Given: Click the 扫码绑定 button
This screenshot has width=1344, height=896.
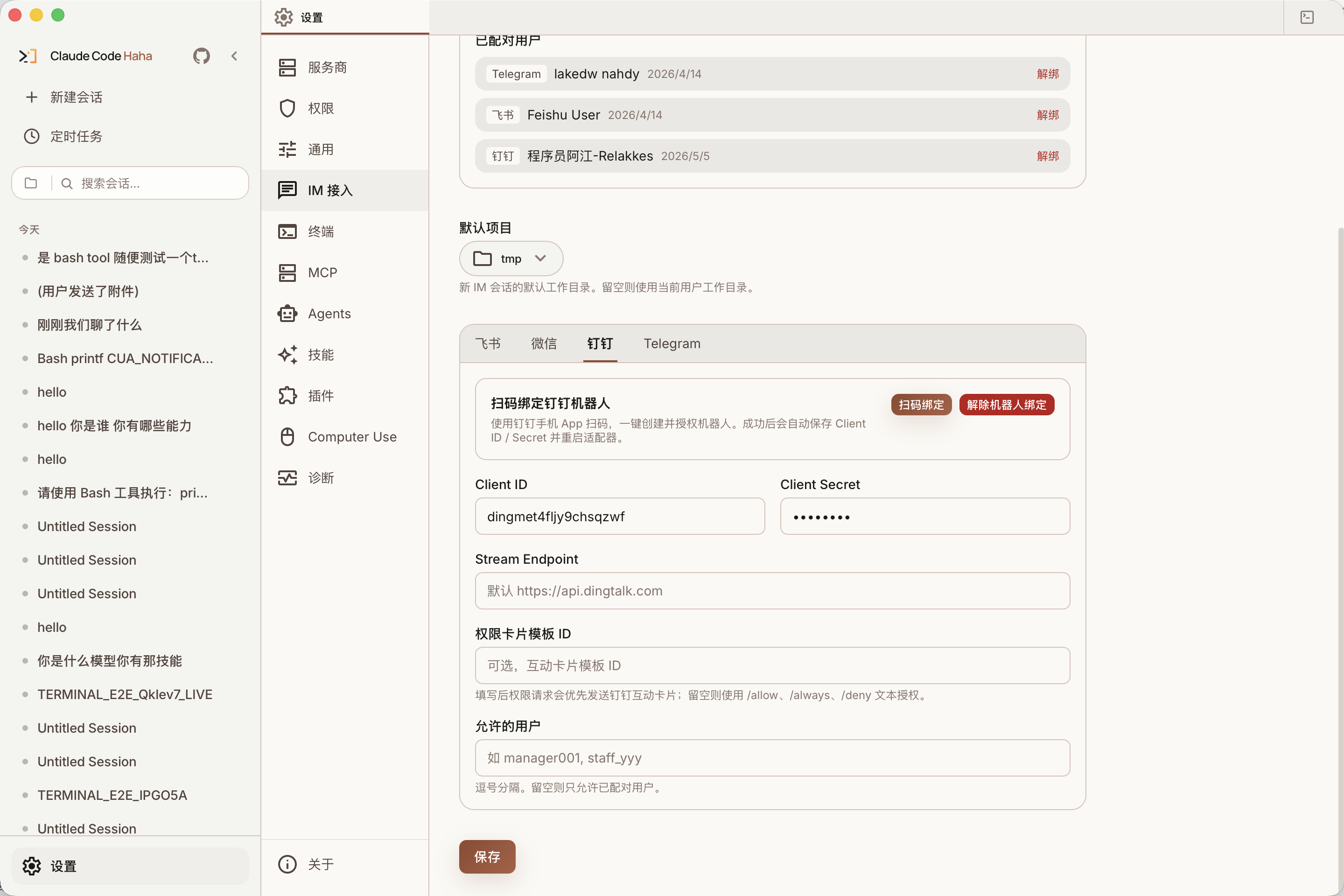Looking at the screenshot, I should pos(921,405).
